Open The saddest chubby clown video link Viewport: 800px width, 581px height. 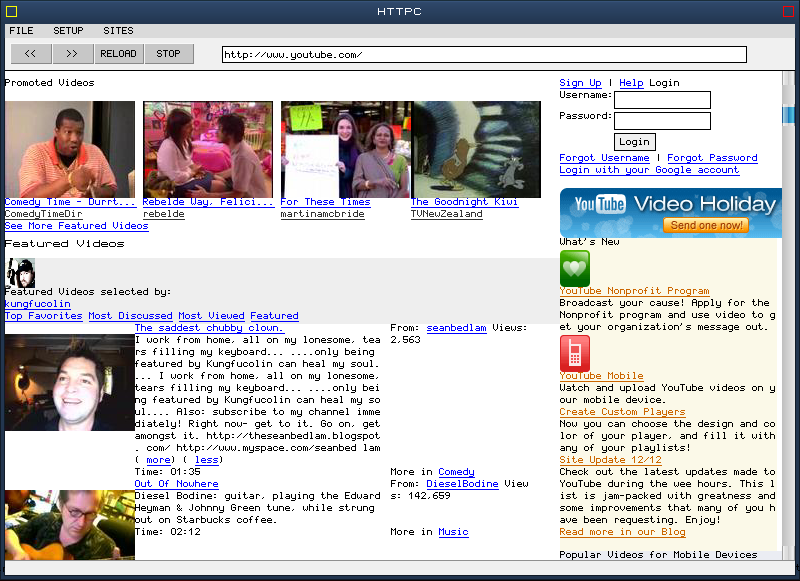point(209,328)
